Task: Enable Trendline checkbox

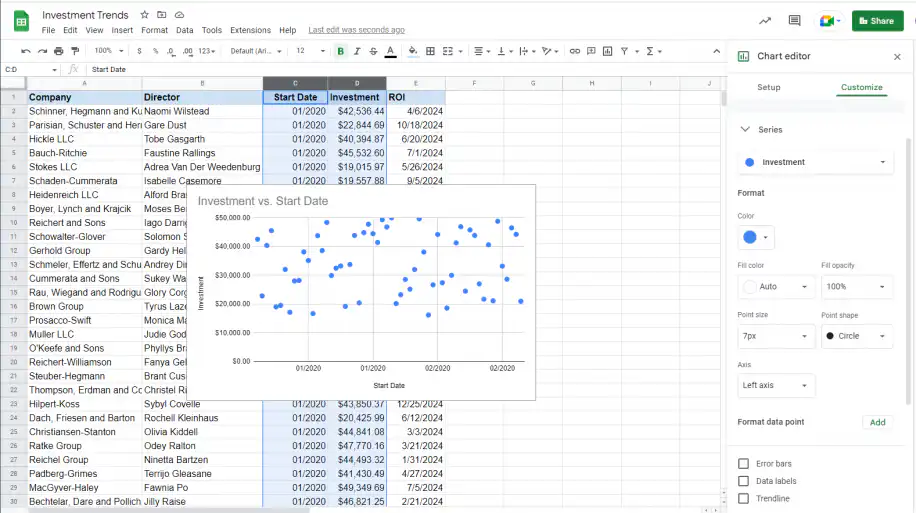Action: coord(743,499)
